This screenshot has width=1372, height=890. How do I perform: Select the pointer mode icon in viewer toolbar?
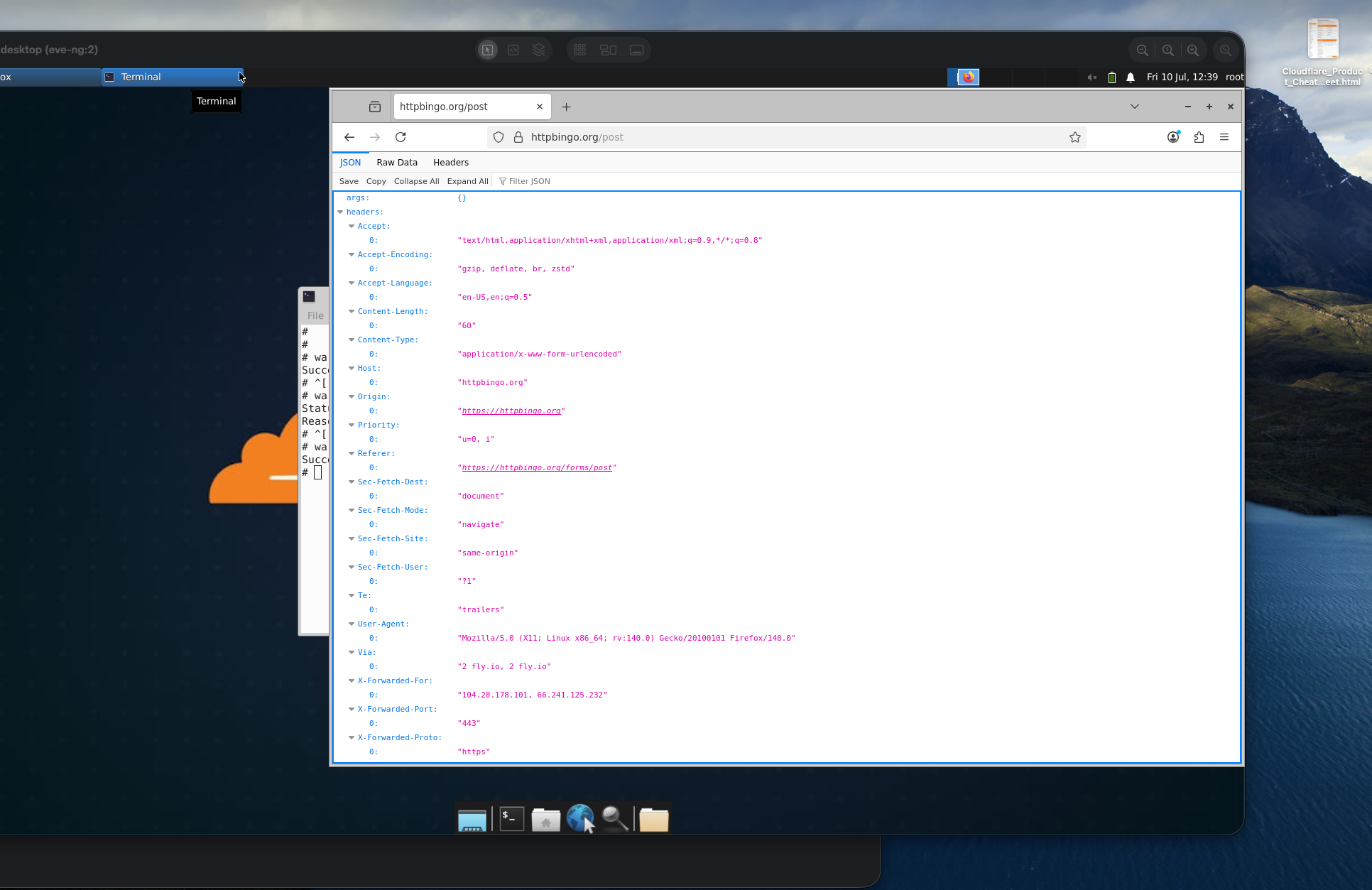488,50
